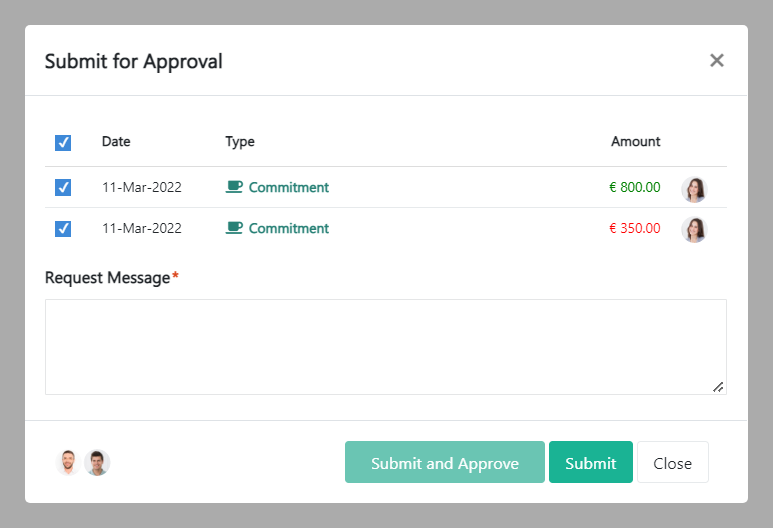This screenshot has height=528, width=773.
Task: Click the first approver avatar in footer
Action: (68, 462)
